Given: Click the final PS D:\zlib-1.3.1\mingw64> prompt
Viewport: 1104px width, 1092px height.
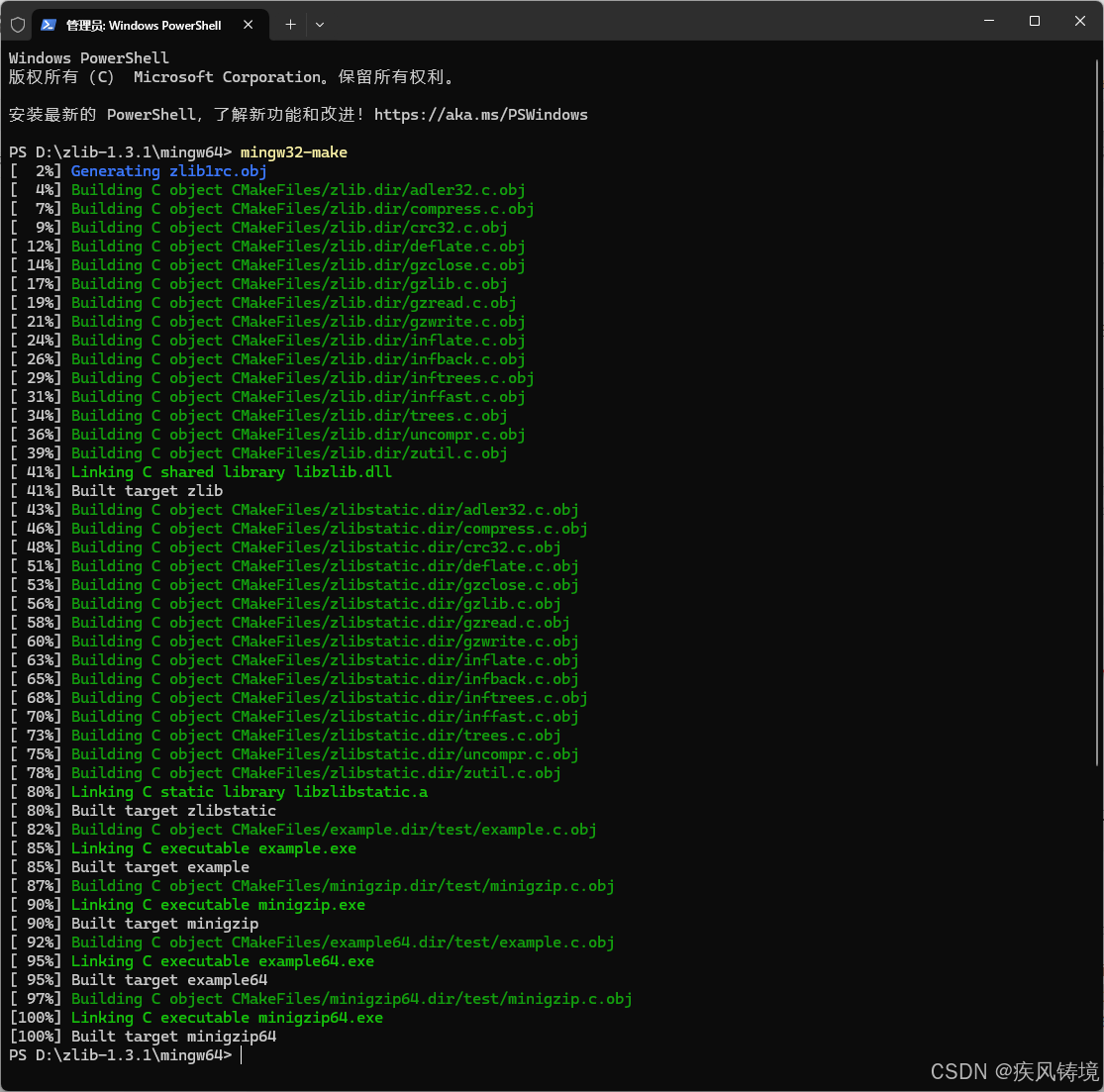Looking at the screenshot, I should [121, 1055].
